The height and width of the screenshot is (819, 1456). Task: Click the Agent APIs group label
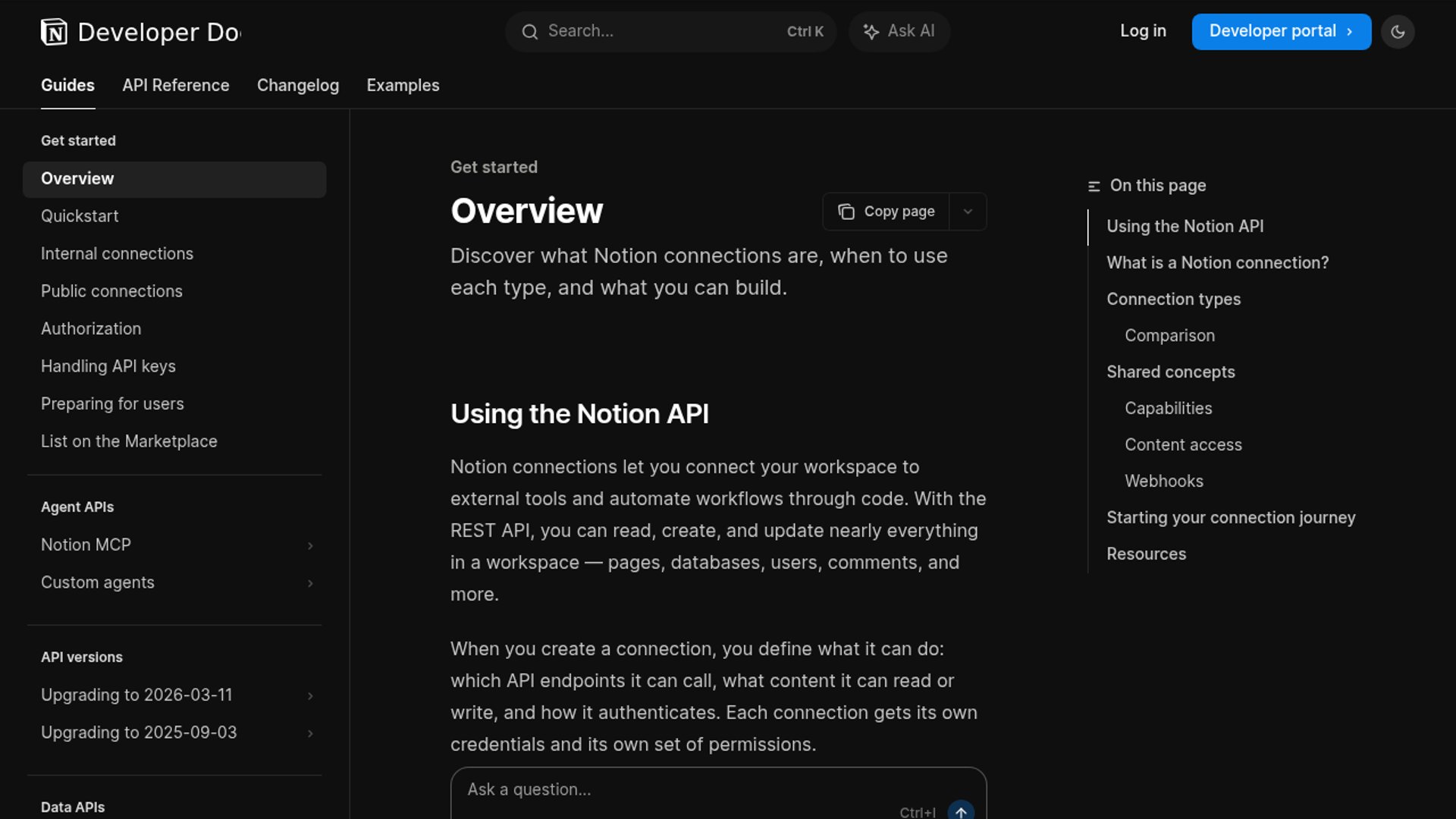point(77,507)
